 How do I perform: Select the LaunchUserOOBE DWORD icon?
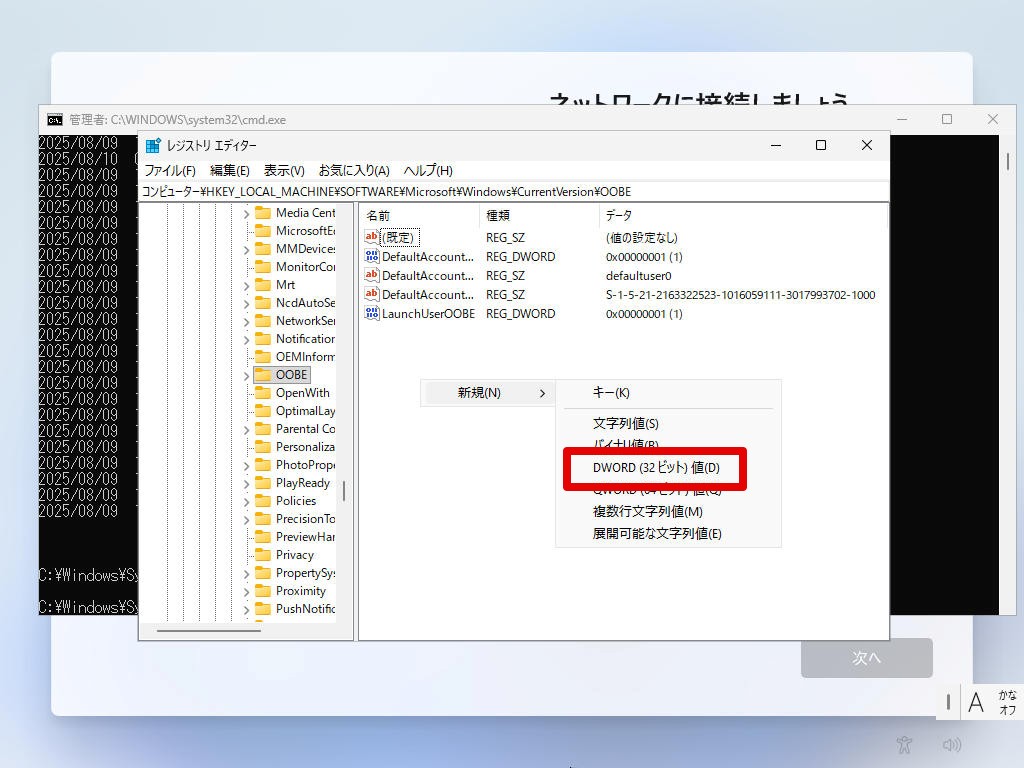[x=372, y=313]
